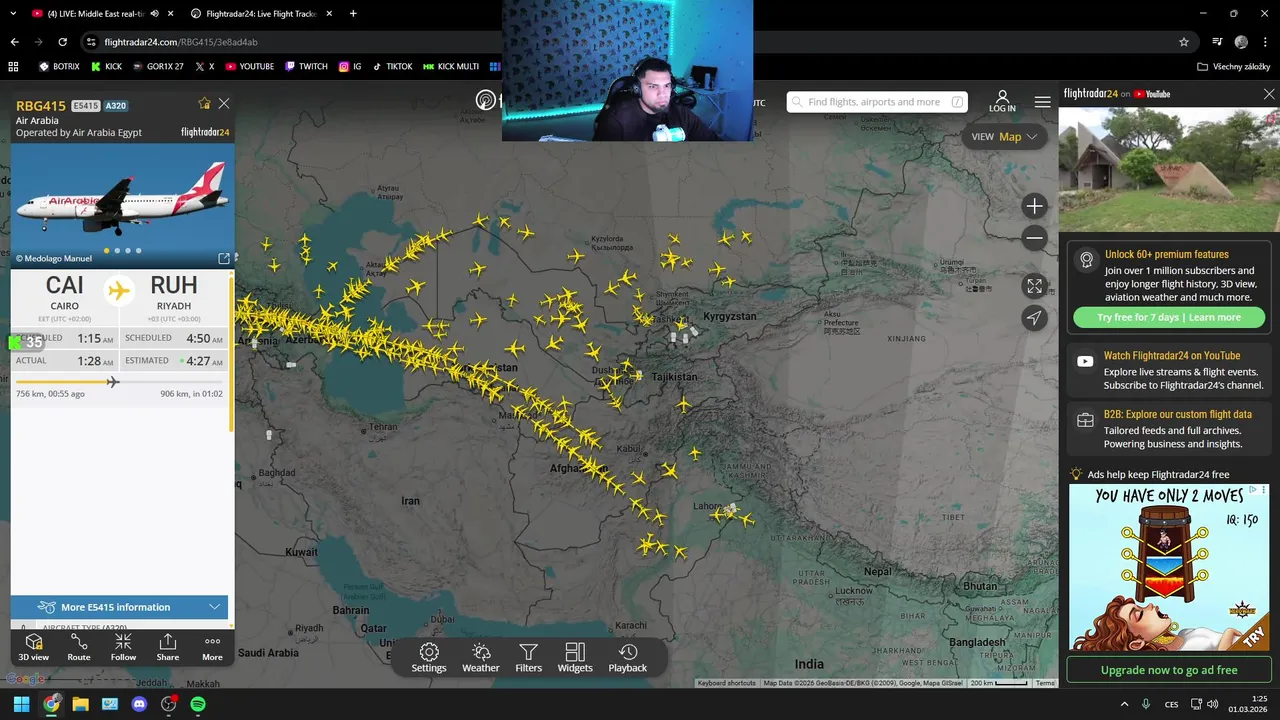The height and width of the screenshot is (720, 1280).
Task: Open the BOTRIX bookmark
Action: (59, 67)
